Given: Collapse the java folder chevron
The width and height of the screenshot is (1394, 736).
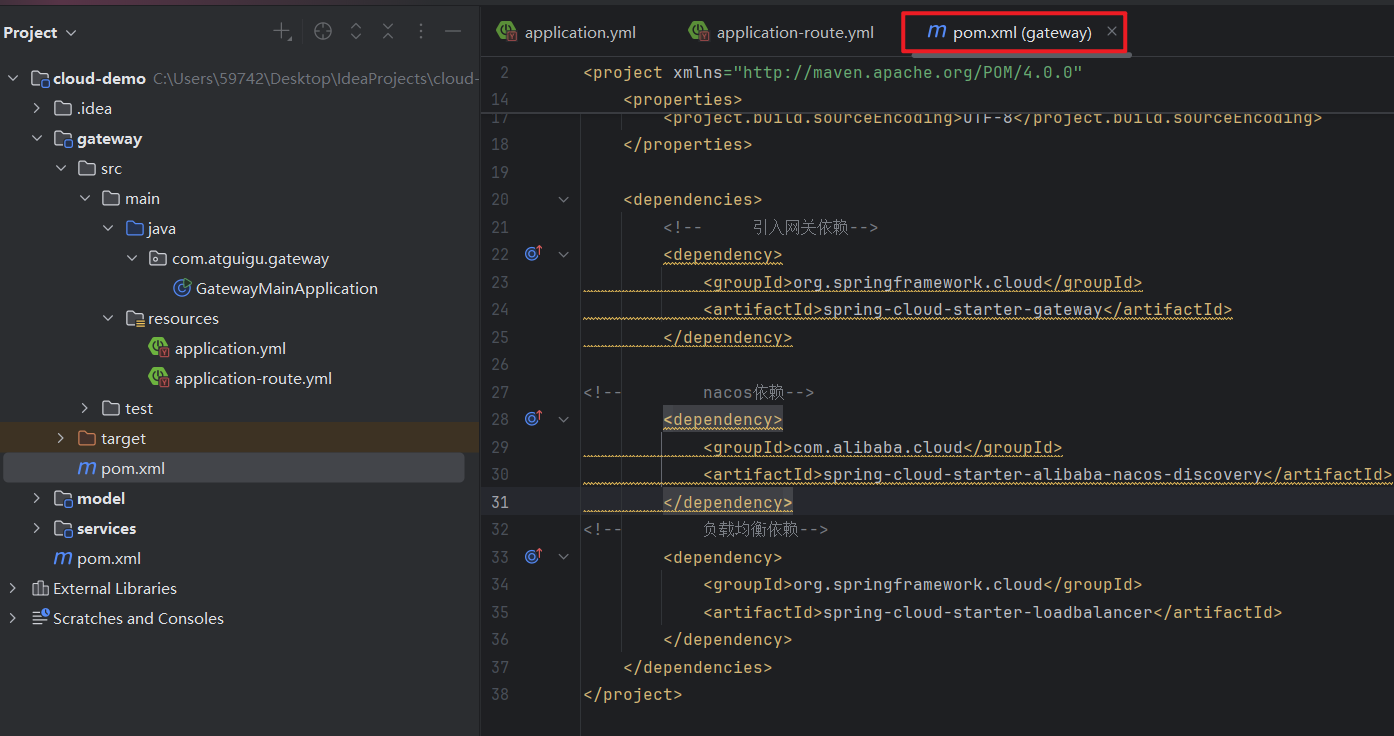Looking at the screenshot, I should click(109, 229).
